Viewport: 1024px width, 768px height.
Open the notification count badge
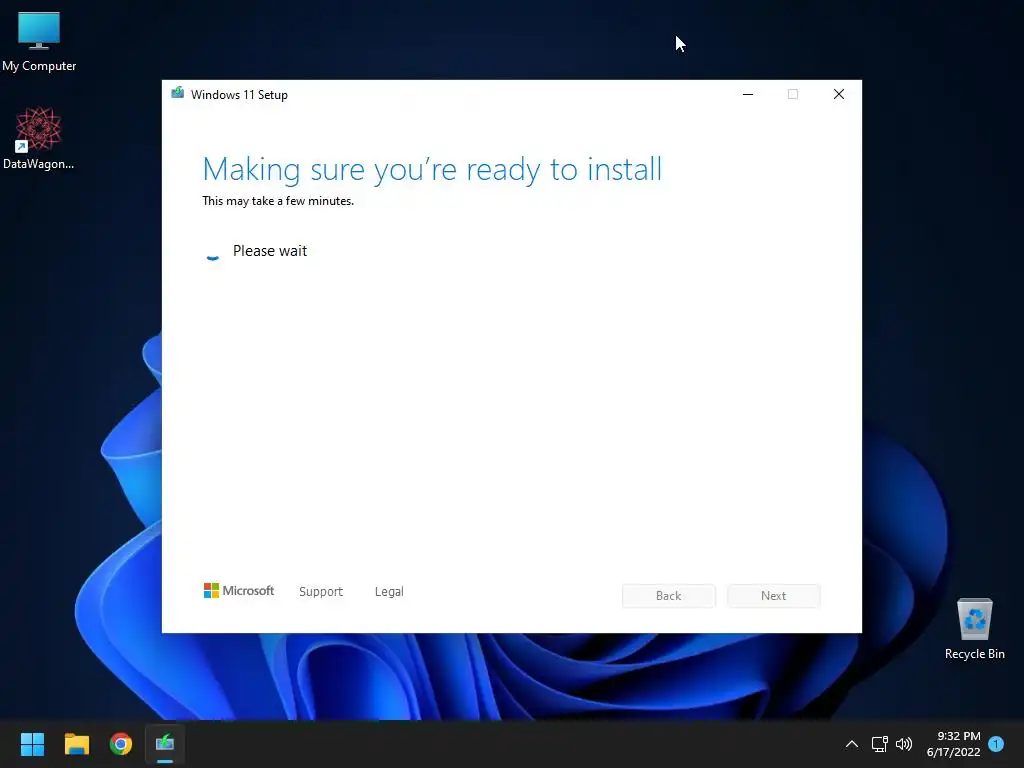[x=996, y=744]
